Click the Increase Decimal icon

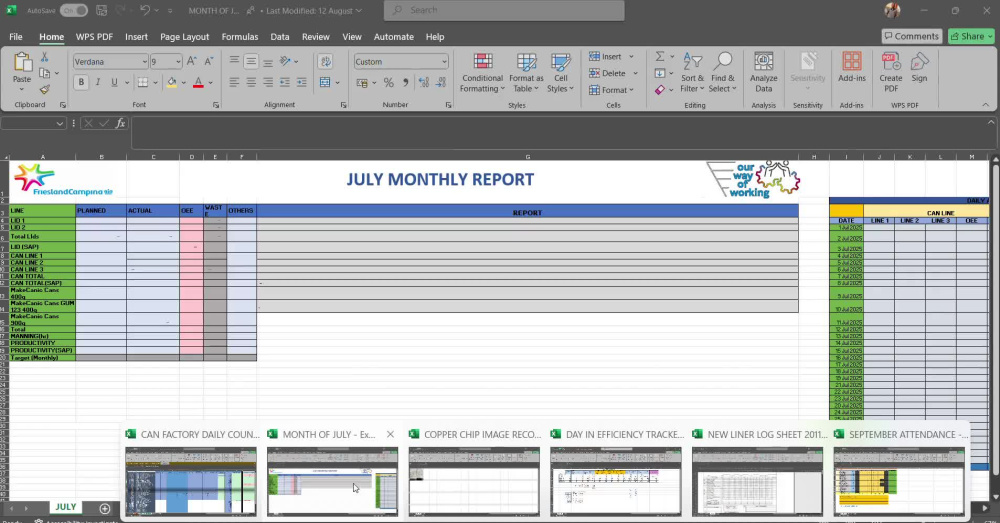coord(423,82)
